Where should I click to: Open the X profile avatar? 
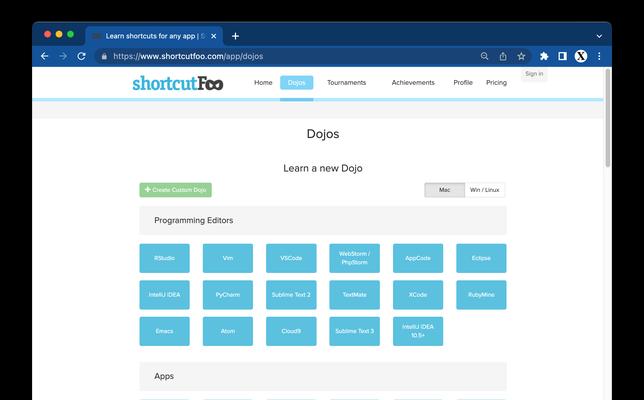click(x=581, y=56)
